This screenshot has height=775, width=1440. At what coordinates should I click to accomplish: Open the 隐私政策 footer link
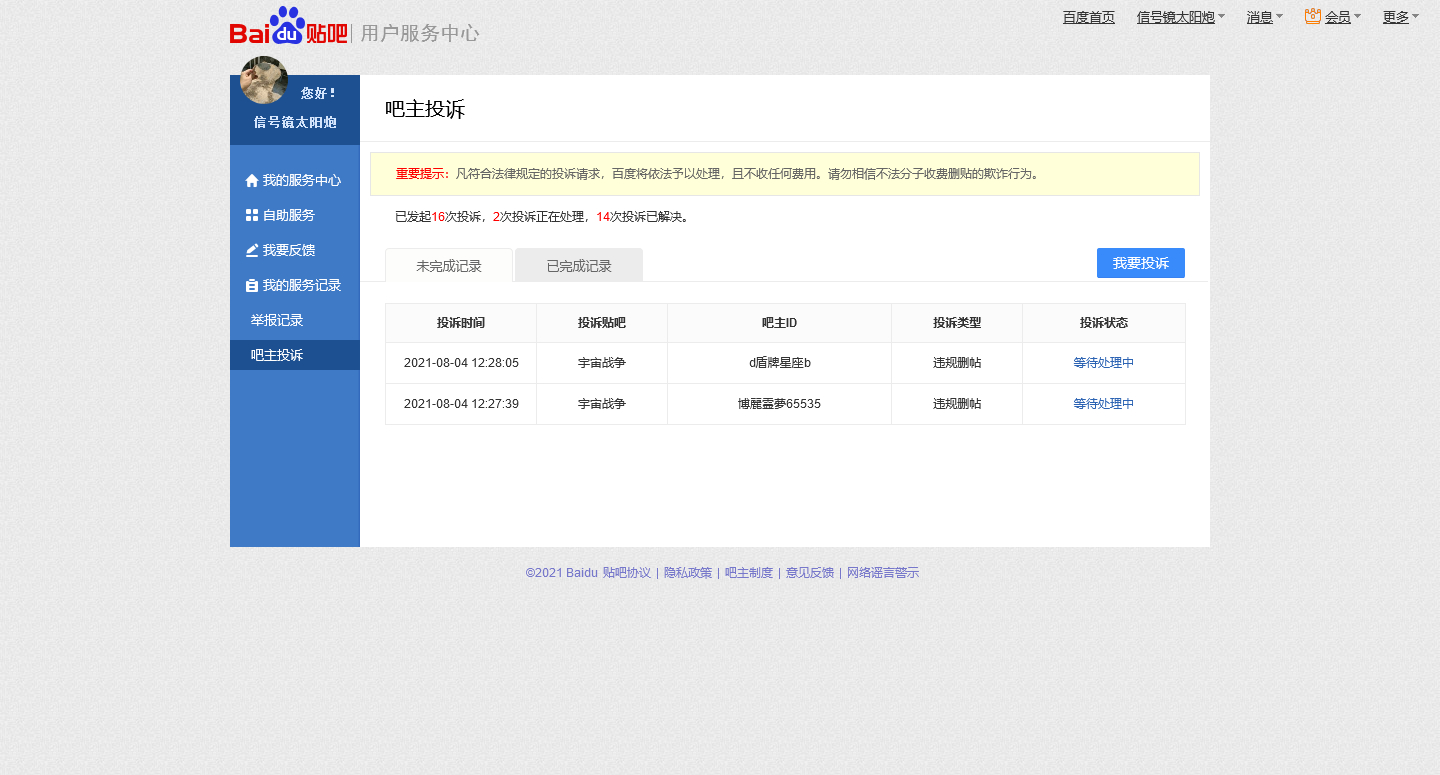(688, 573)
